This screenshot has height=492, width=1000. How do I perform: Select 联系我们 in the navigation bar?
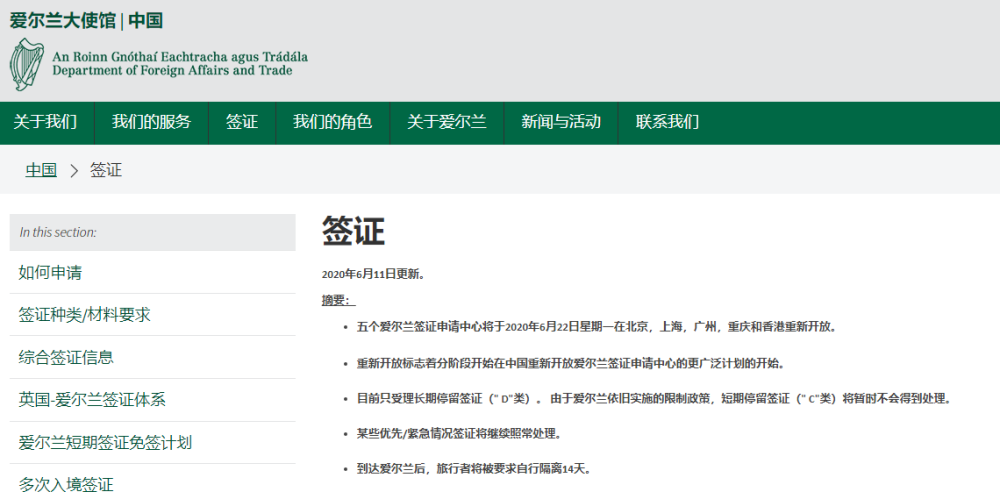pos(667,122)
